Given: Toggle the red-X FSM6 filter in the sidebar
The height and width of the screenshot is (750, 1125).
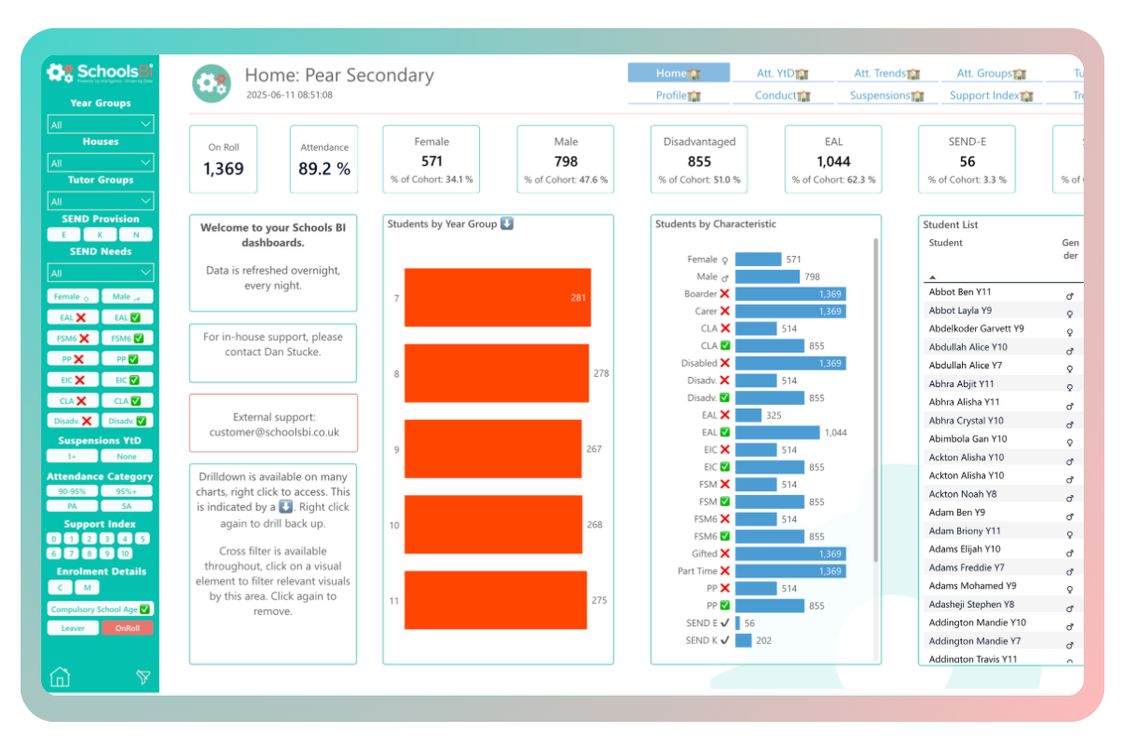Looking at the screenshot, I should [x=71, y=338].
